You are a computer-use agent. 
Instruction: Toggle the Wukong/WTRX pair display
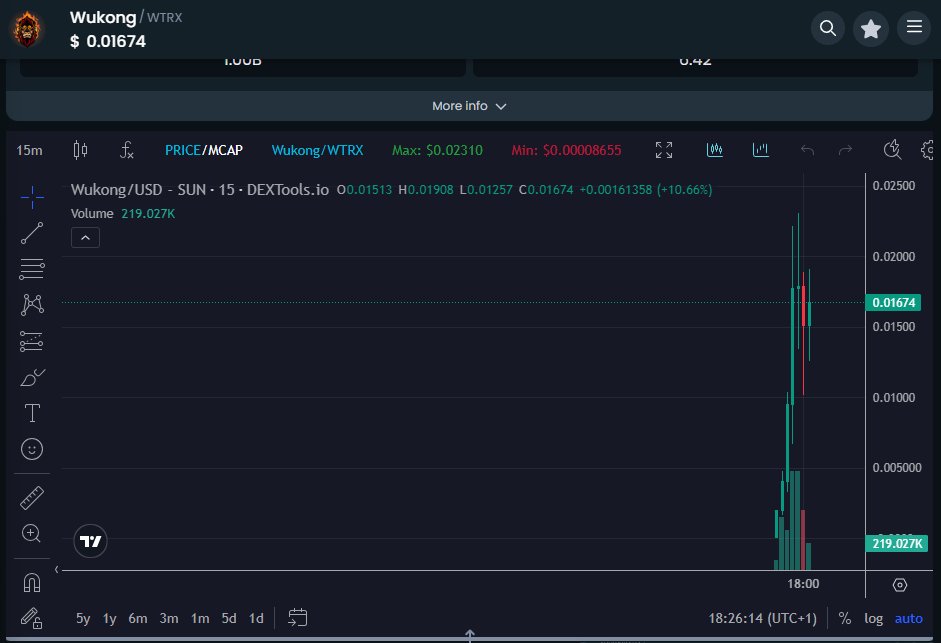coord(317,150)
